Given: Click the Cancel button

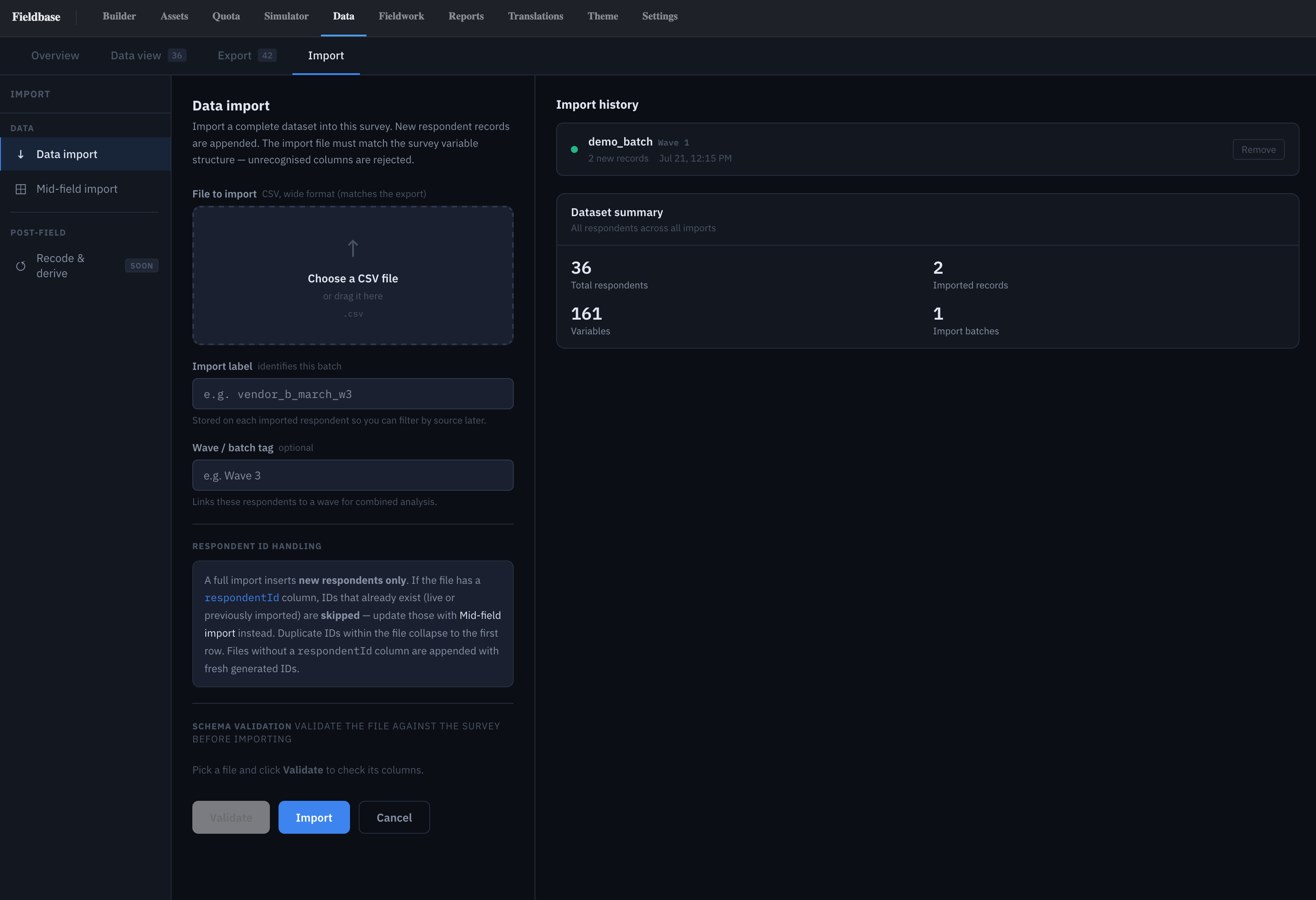Looking at the screenshot, I should pos(394,817).
